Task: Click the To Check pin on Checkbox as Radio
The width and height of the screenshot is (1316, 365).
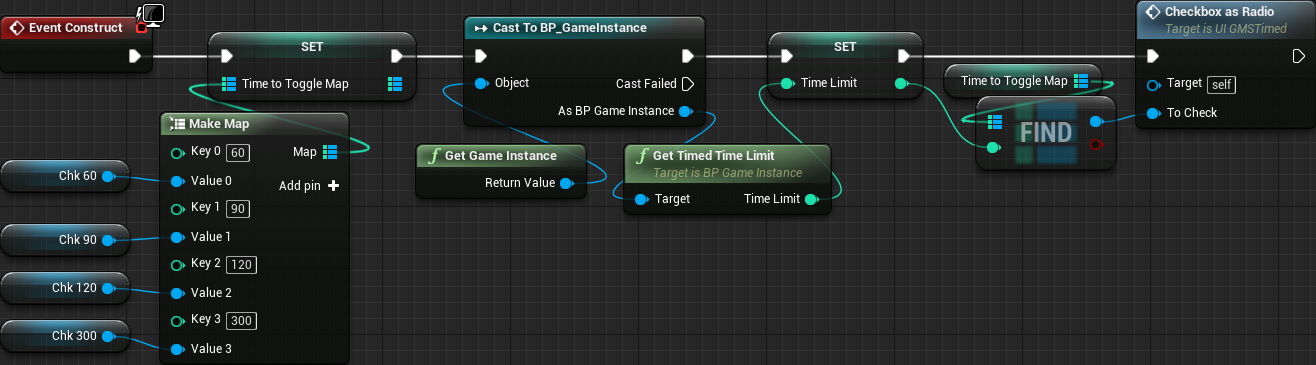Action: click(x=1153, y=112)
